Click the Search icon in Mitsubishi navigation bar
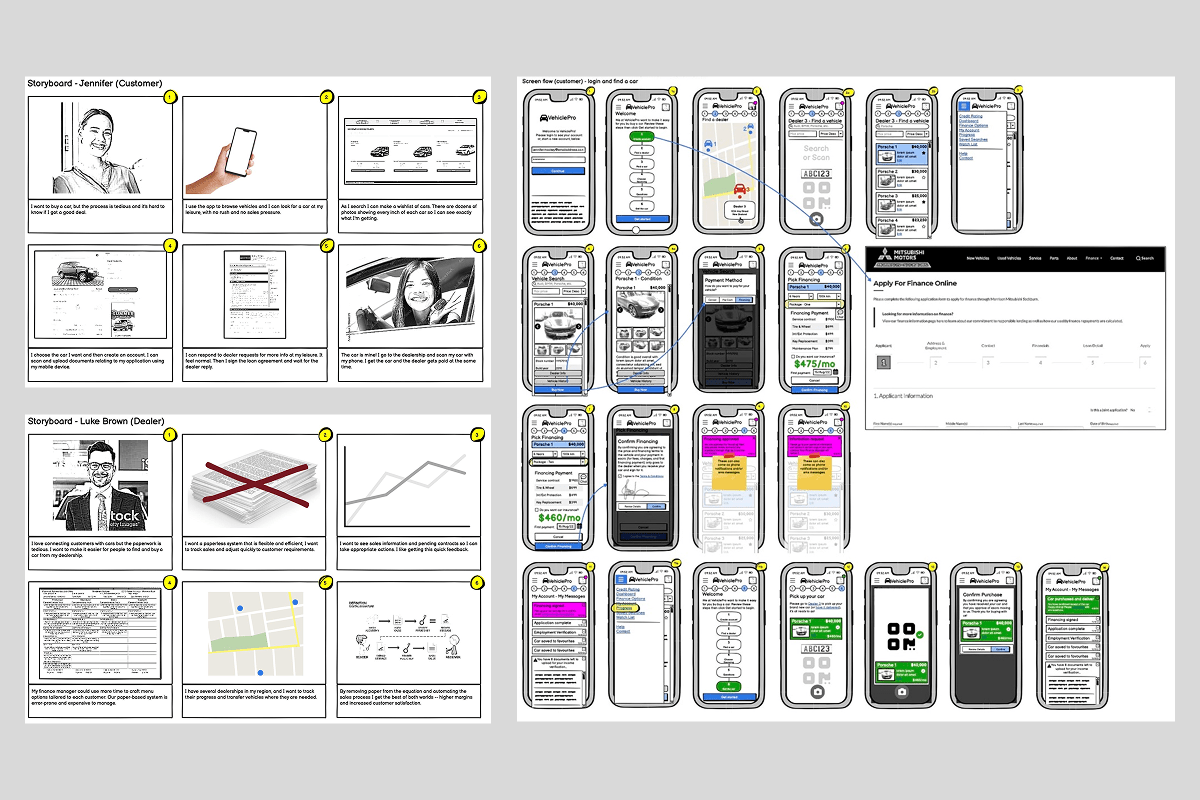1200x800 pixels. (1146, 258)
